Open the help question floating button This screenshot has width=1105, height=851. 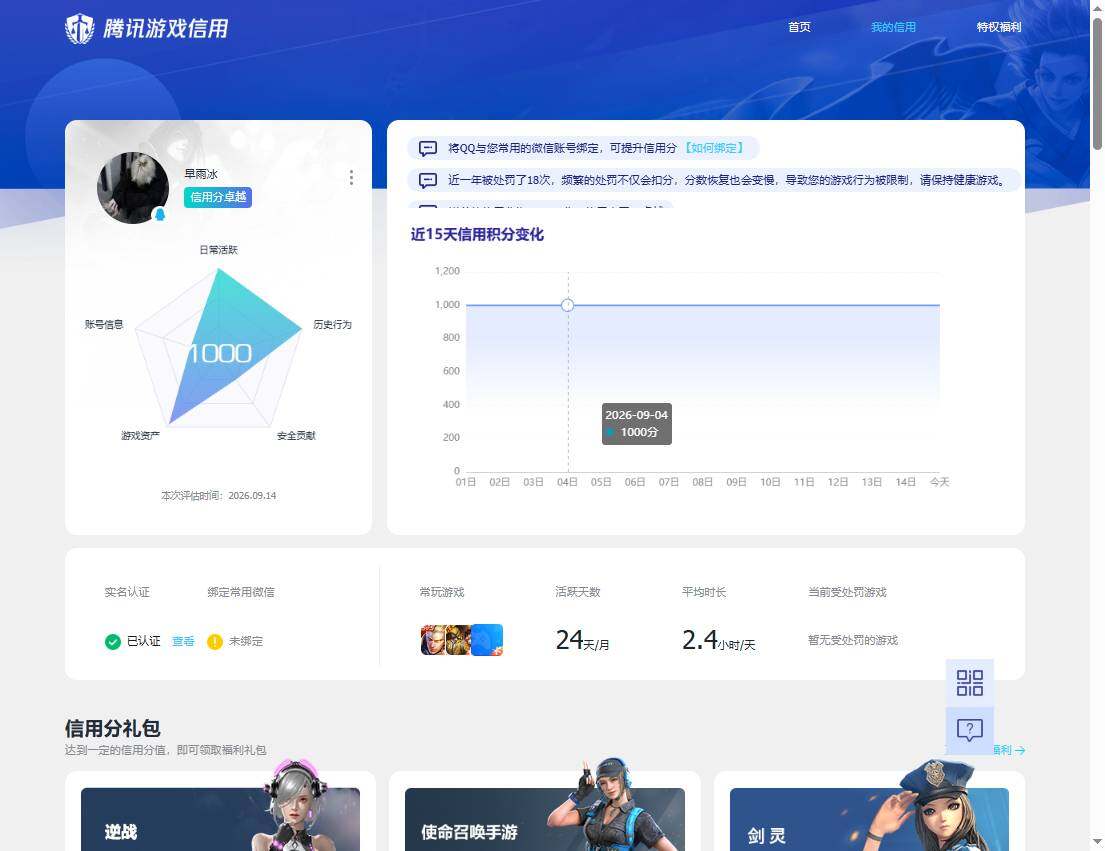970,731
